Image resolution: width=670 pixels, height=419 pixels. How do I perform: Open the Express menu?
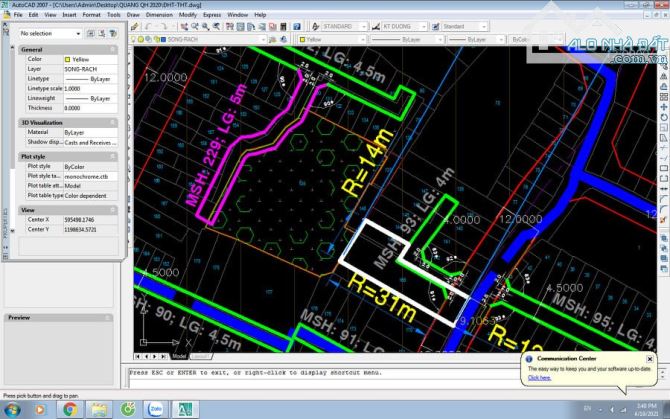click(211, 16)
